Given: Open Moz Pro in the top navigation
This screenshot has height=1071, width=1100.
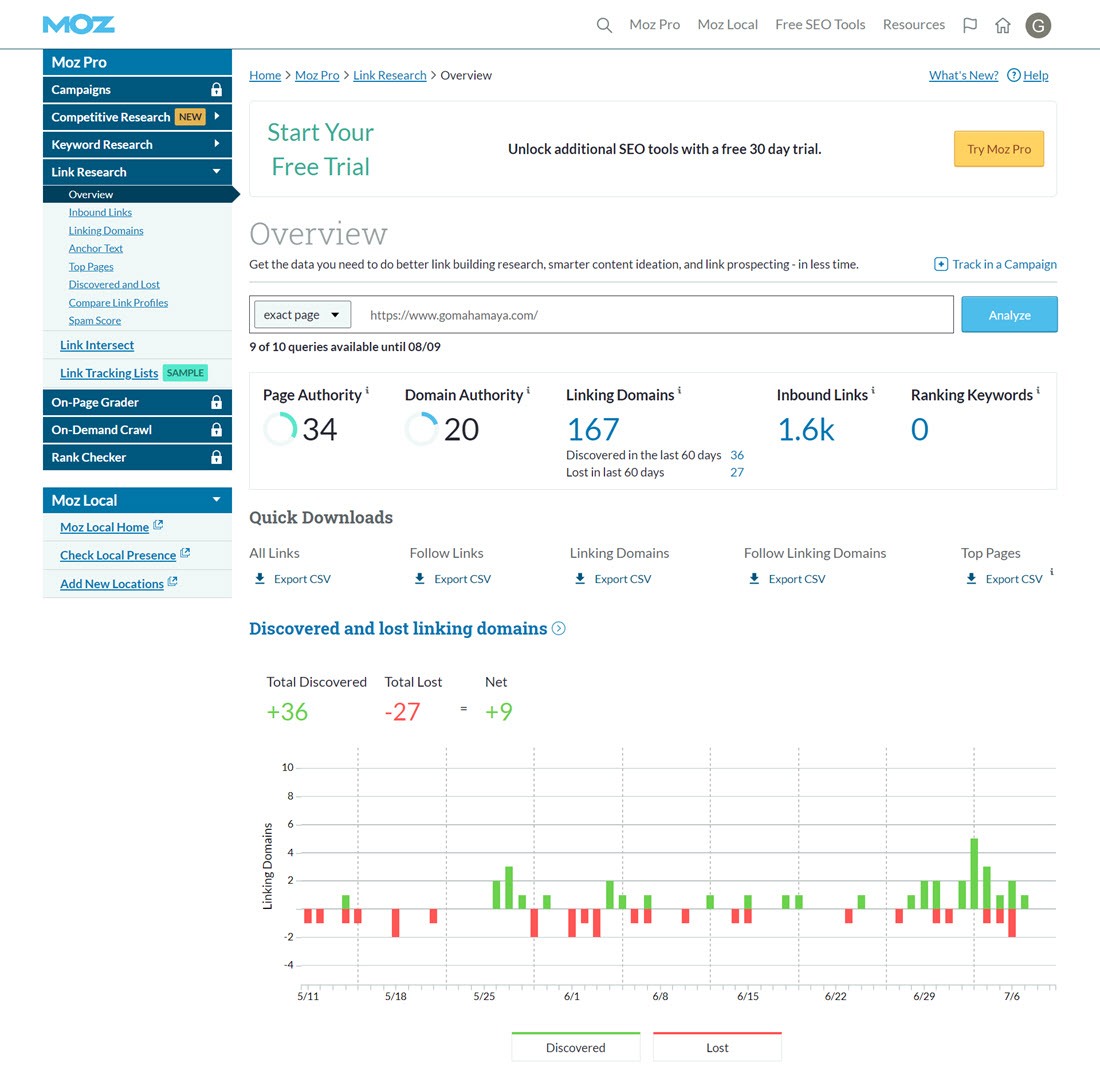Looking at the screenshot, I should coord(655,25).
